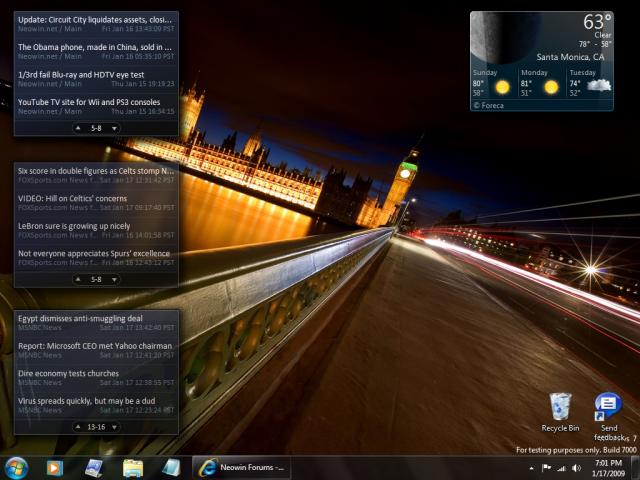
Task: Page up in the FOXSports feed gadget
Action: tap(78, 280)
